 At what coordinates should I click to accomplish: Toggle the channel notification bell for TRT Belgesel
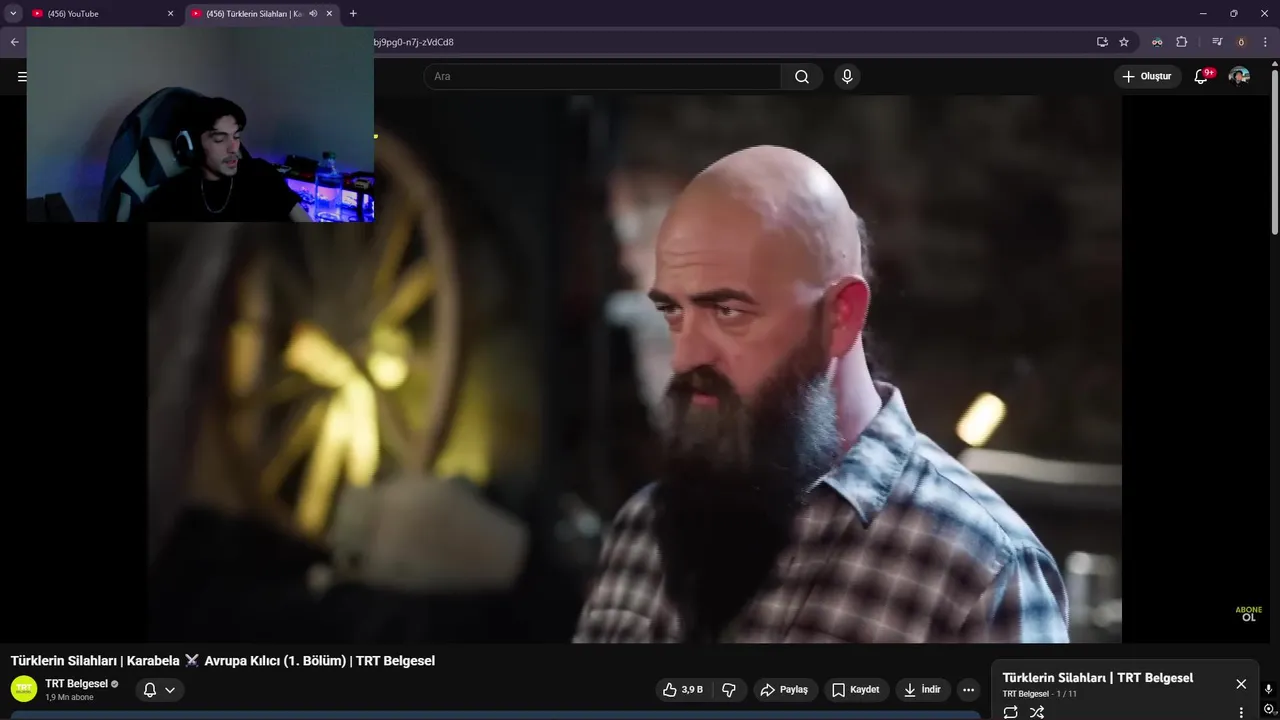150,690
